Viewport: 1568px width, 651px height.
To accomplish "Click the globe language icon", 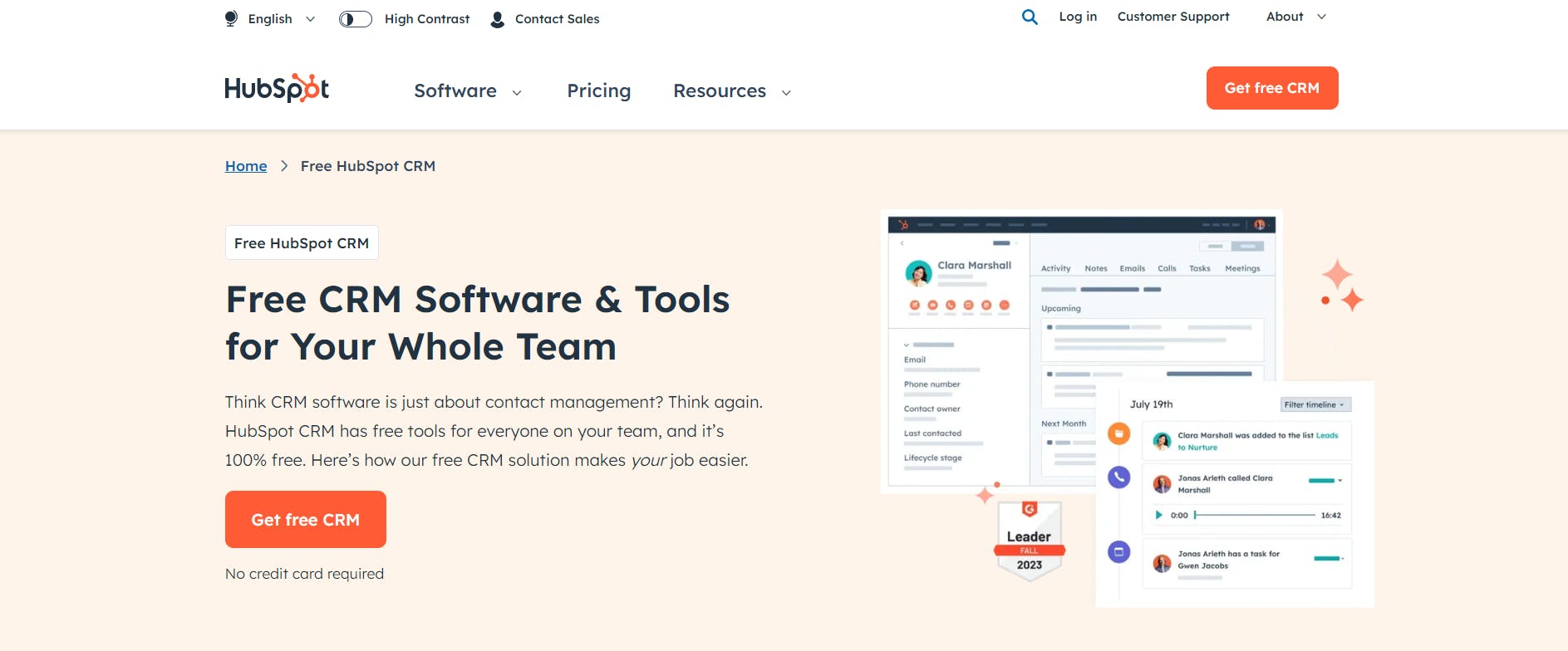I will click(231, 18).
